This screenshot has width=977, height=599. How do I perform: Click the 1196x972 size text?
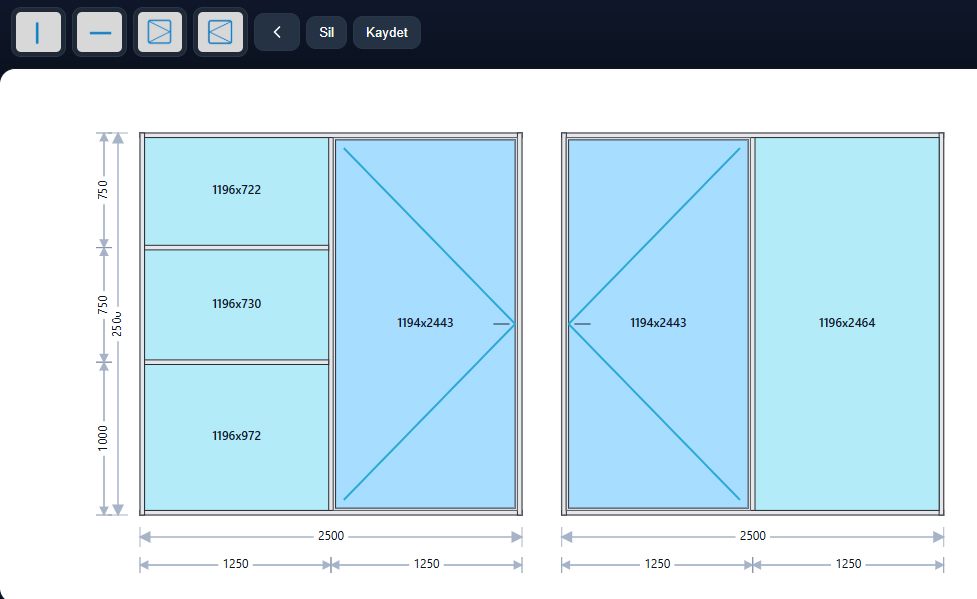pos(237,436)
